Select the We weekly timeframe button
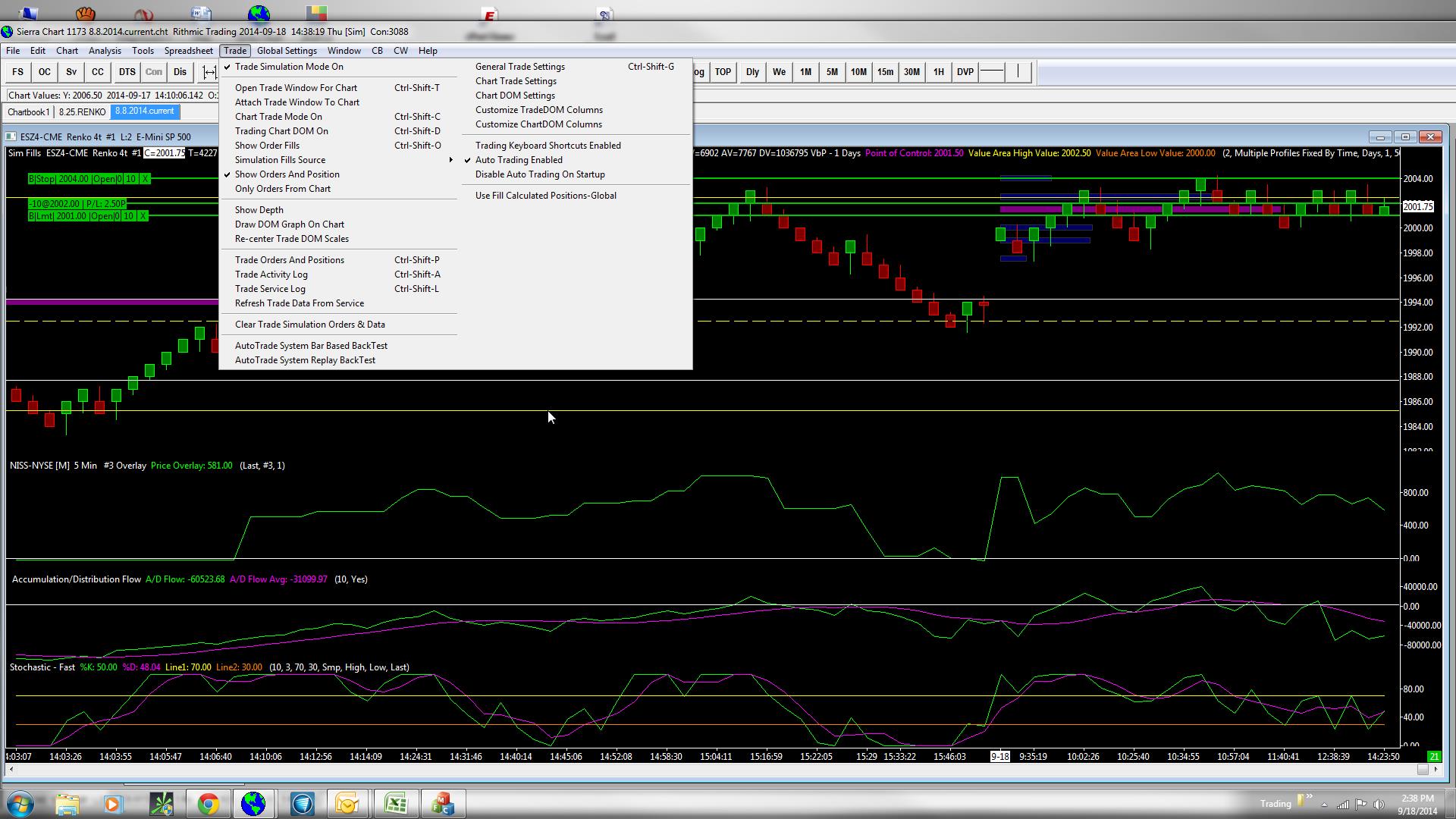 [779, 72]
